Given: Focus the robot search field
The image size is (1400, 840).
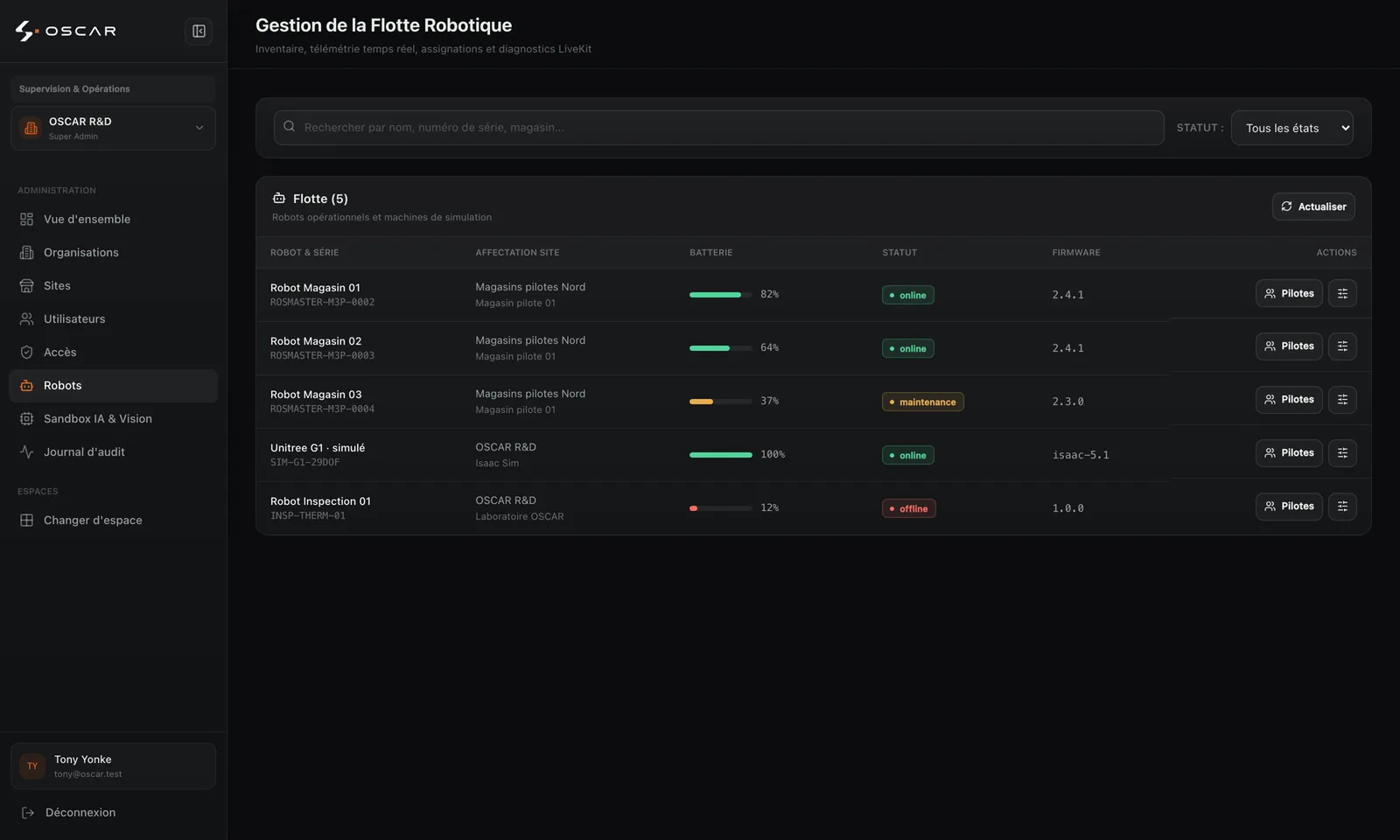Looking at the screenshot, I should pyautogui.click(x=718, y=128).
